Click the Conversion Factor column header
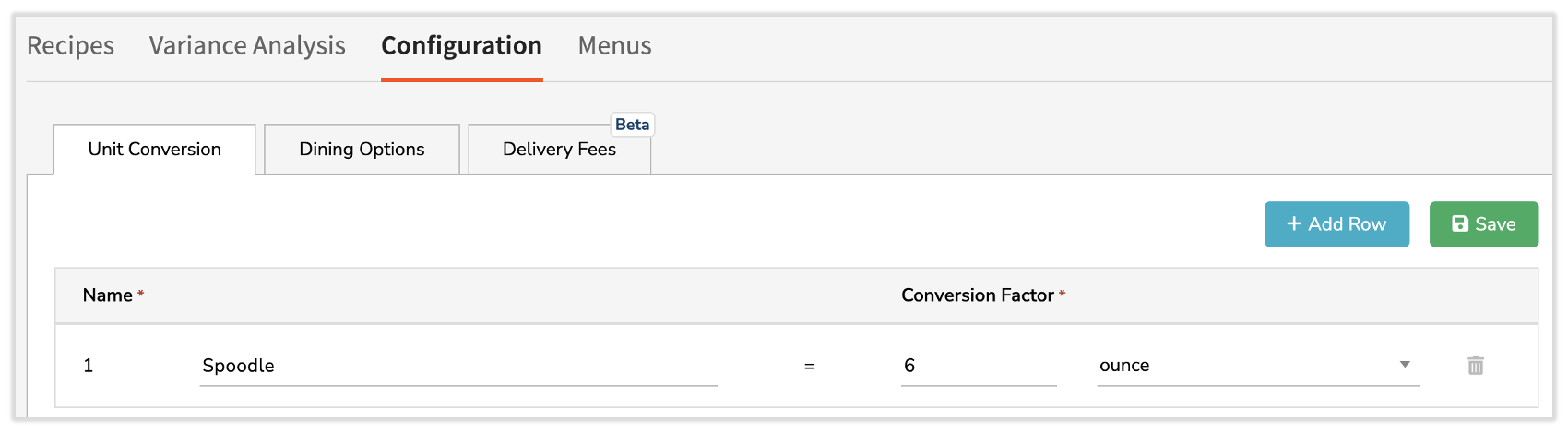Viewport: 1568px width, 434px height. tap(978, 295)
